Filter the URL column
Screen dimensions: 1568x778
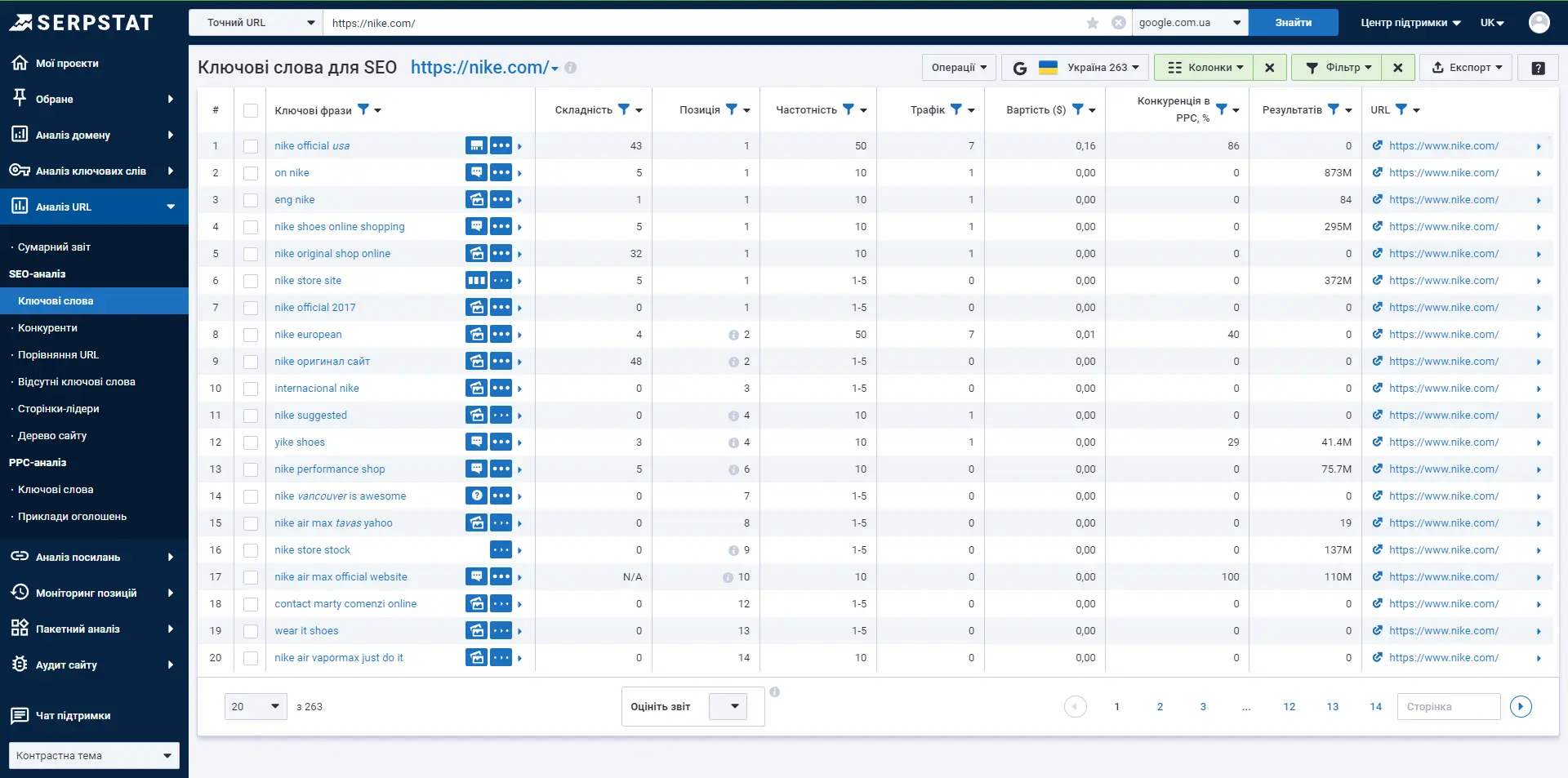coord(1401,109)
